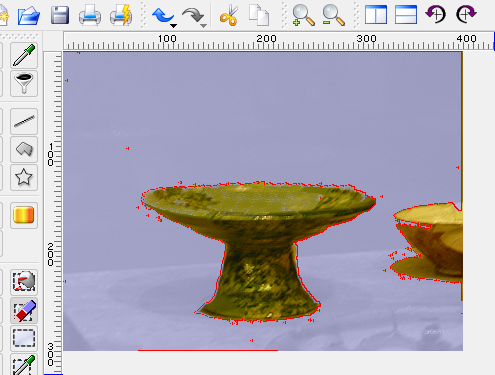The image size is (495, 375).
Task: Split view vertically with the two-column icon
Action: (x=376, y=15)
